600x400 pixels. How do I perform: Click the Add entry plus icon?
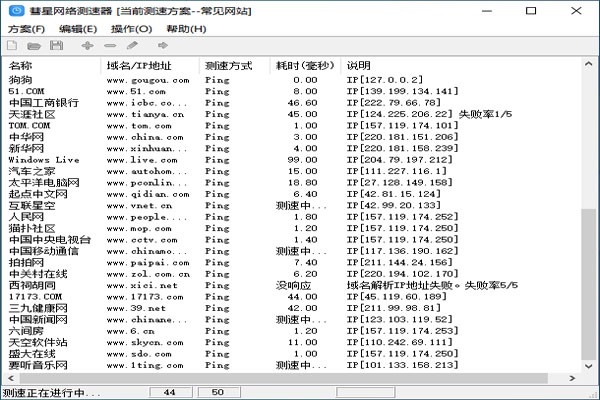pyautogui.click(x=88, y=46)
